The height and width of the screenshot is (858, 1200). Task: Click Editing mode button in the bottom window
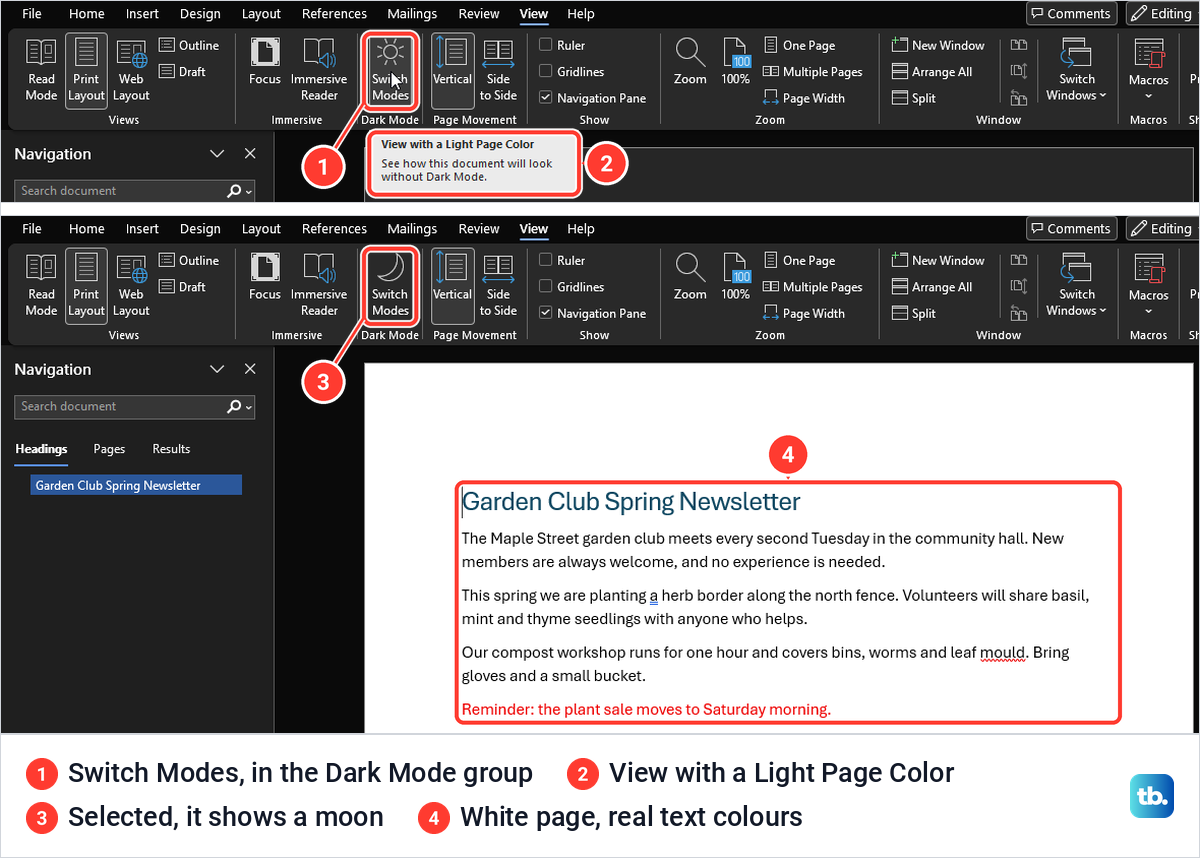(1163, 229)
